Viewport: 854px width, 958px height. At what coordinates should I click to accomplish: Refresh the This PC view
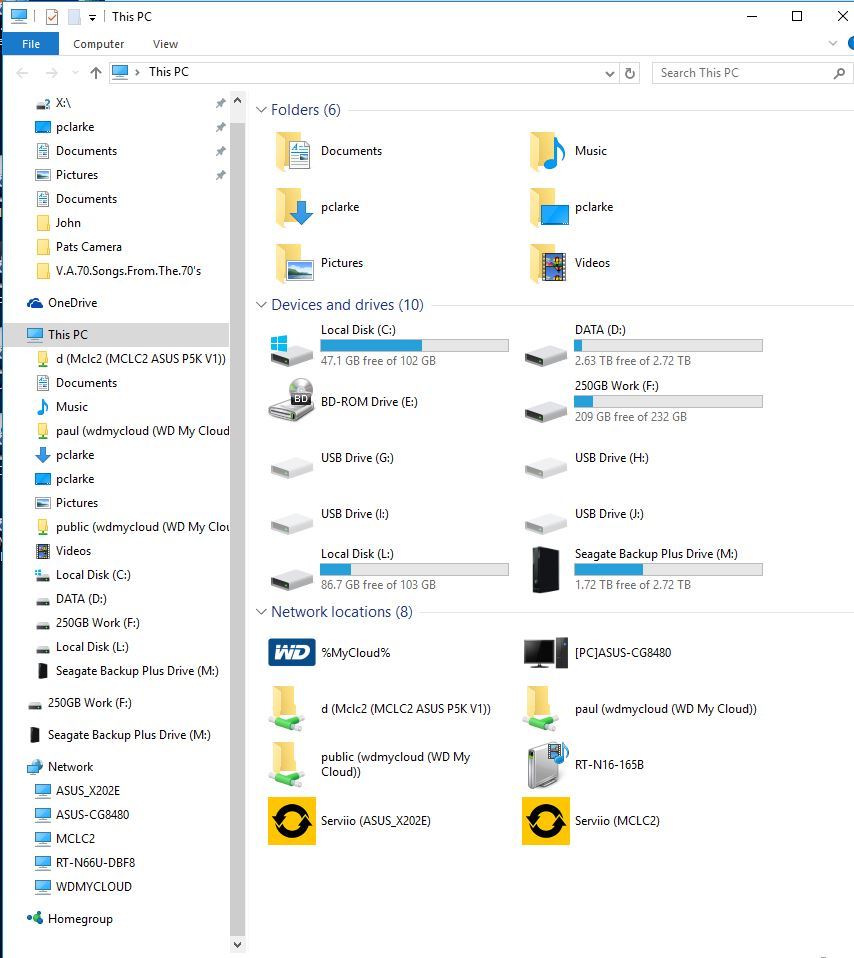(630, 73)
